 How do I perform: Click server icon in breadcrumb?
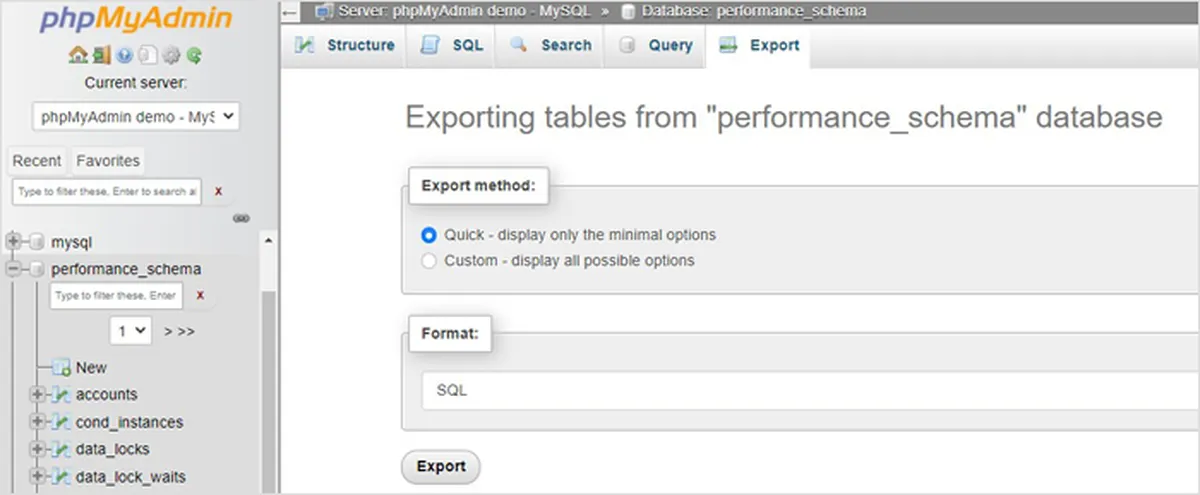click(323, 12)
